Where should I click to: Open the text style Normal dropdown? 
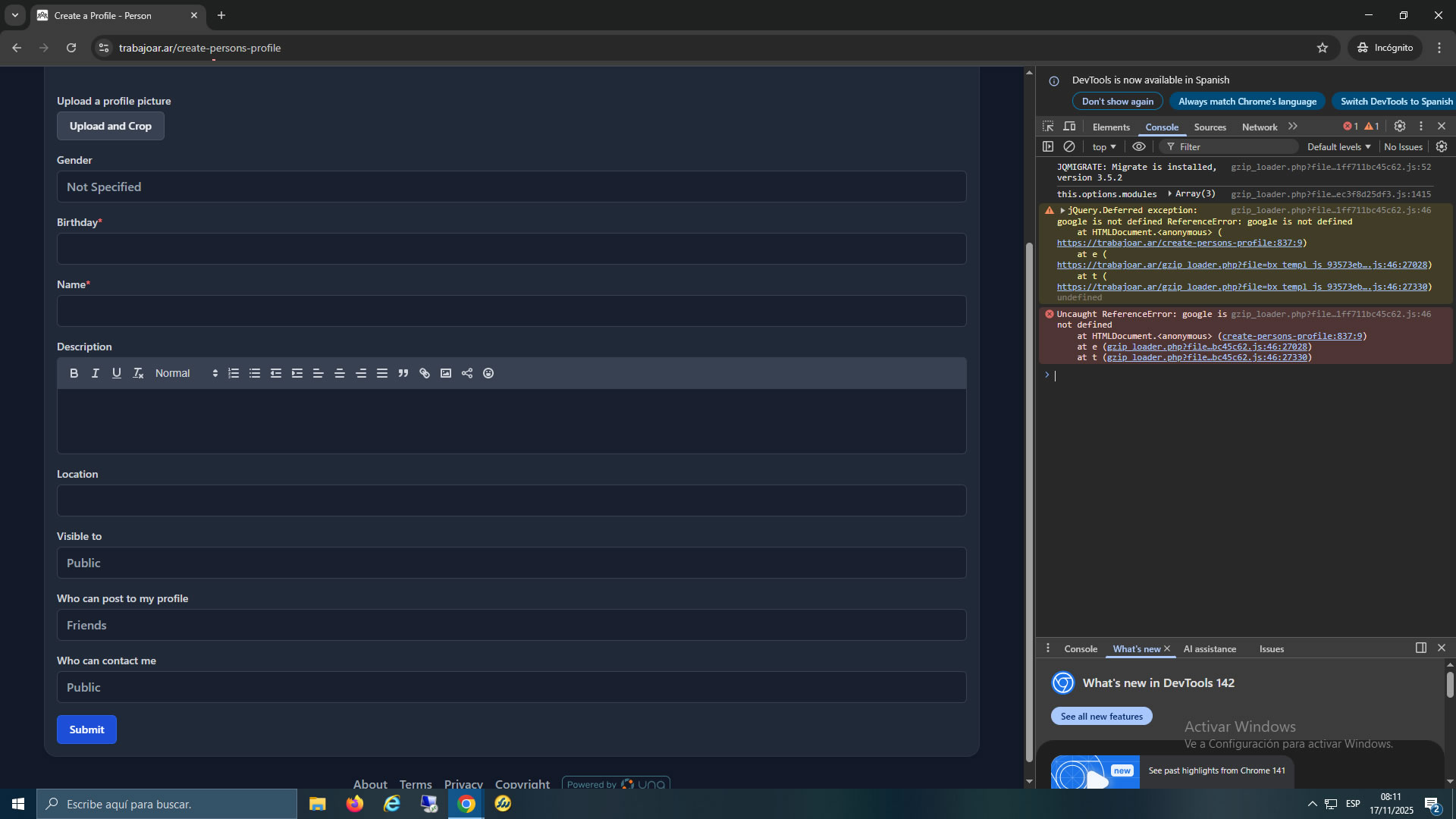click(186, 373)
